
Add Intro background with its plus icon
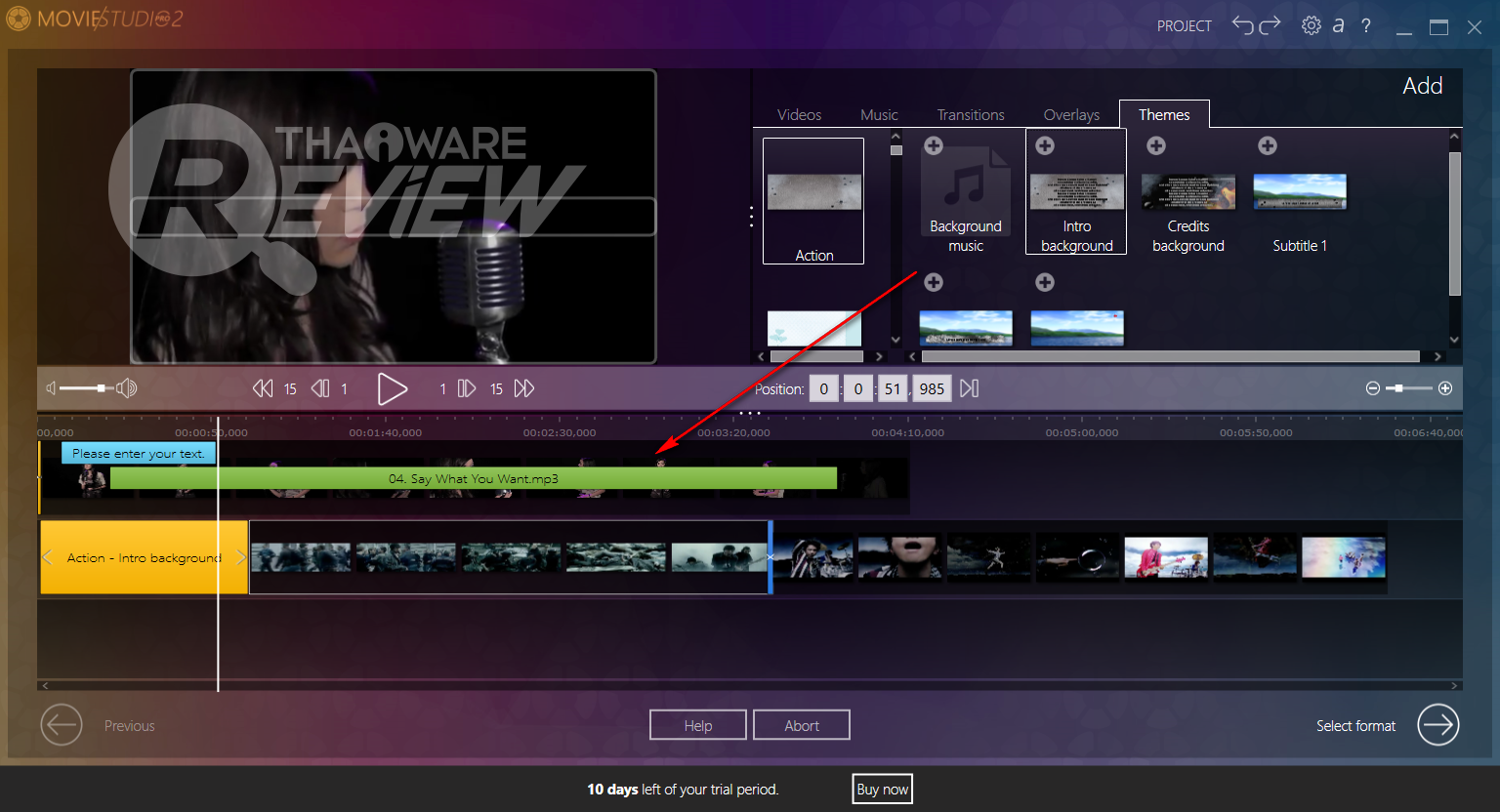click(x=1045, y=145)
